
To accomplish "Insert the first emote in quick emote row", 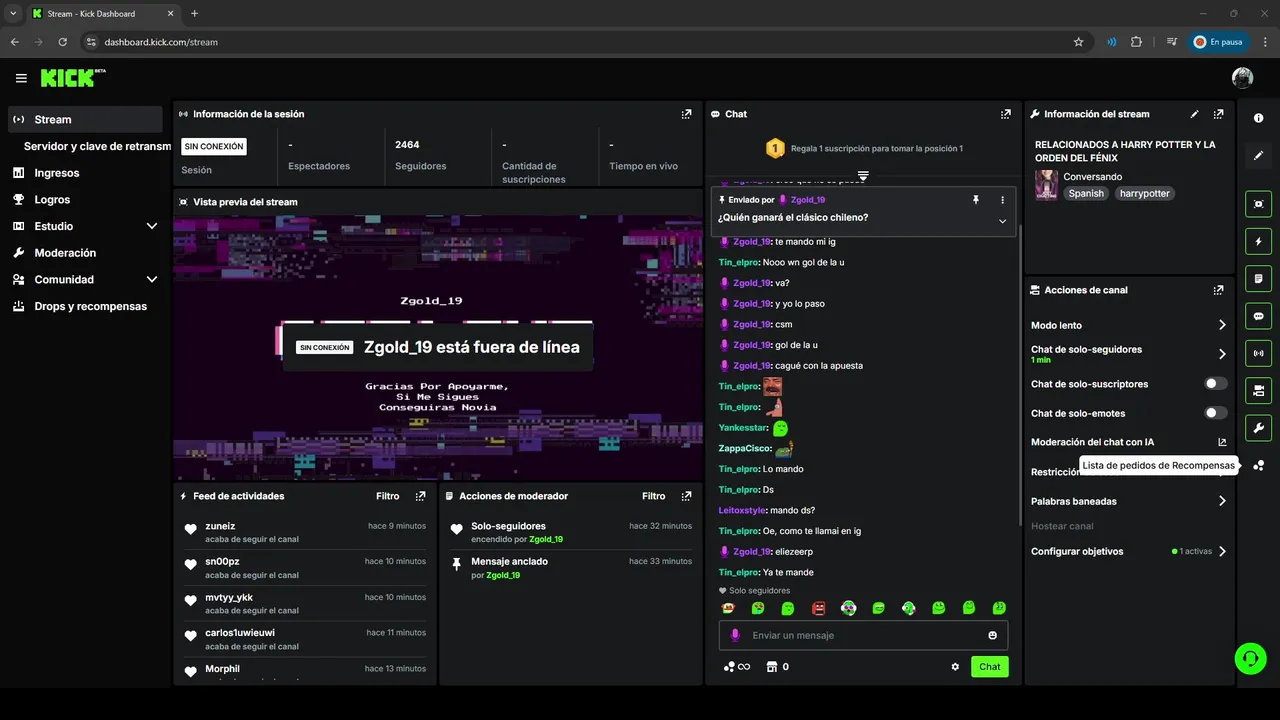I will pyautogui.click(x=728, y=608).
